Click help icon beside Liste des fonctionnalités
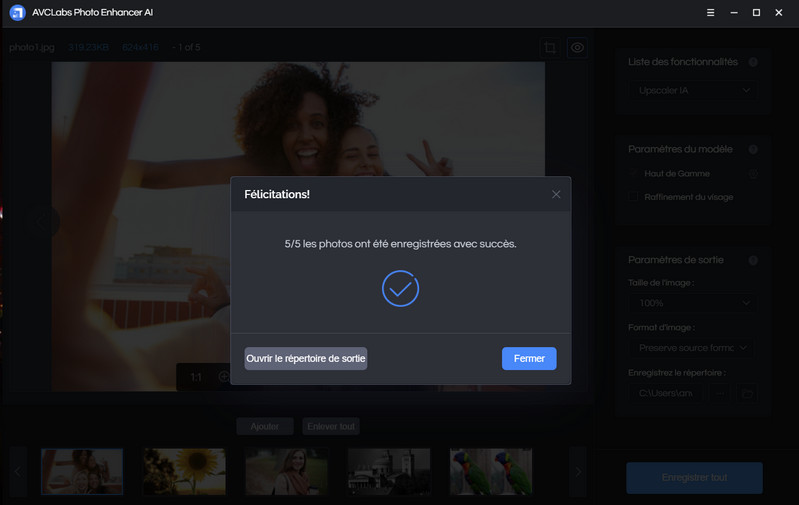This screenshot has height=505, width=799. point(753,62)
